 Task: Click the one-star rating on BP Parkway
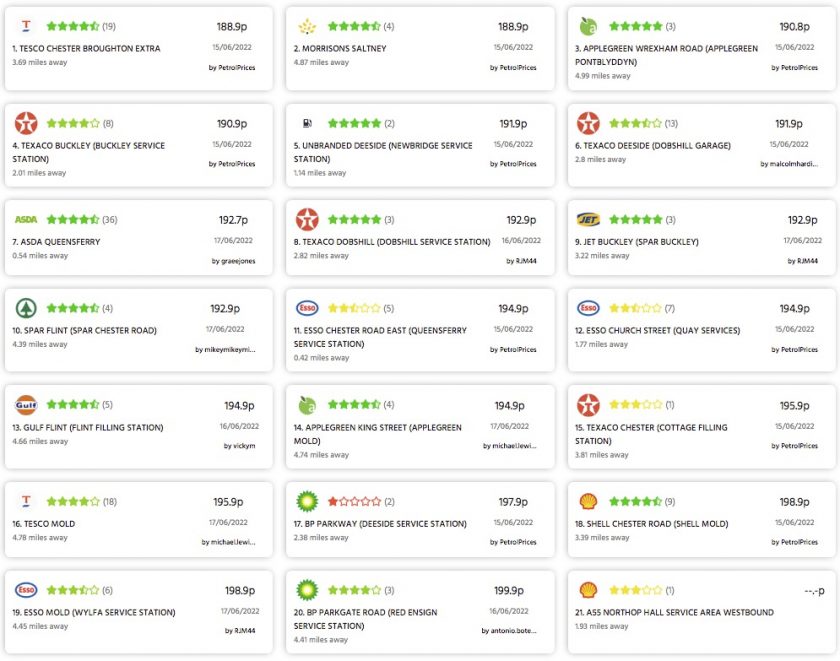354,501
